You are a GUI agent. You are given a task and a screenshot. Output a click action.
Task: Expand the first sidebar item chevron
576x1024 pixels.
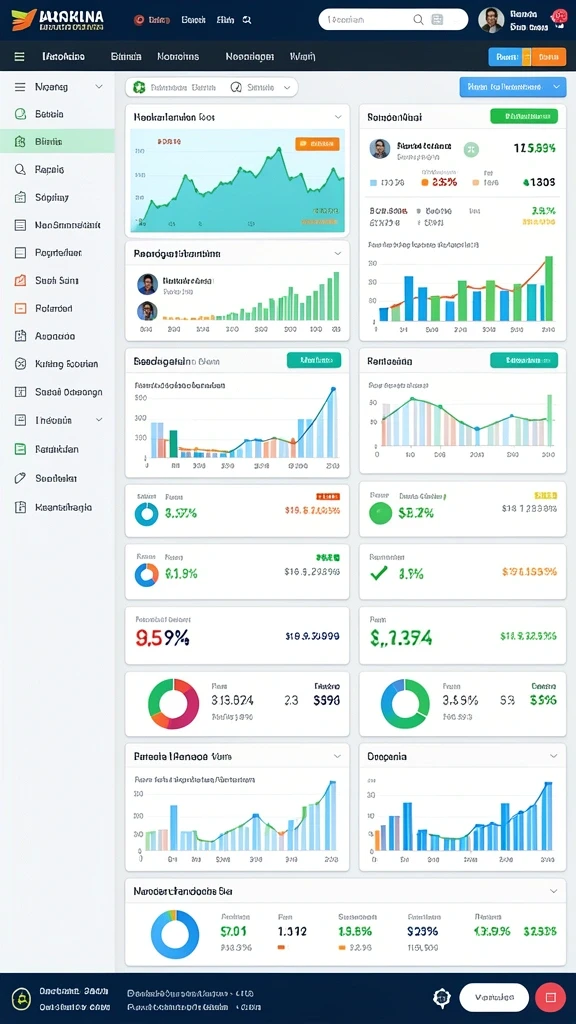(x=99, y=86)
